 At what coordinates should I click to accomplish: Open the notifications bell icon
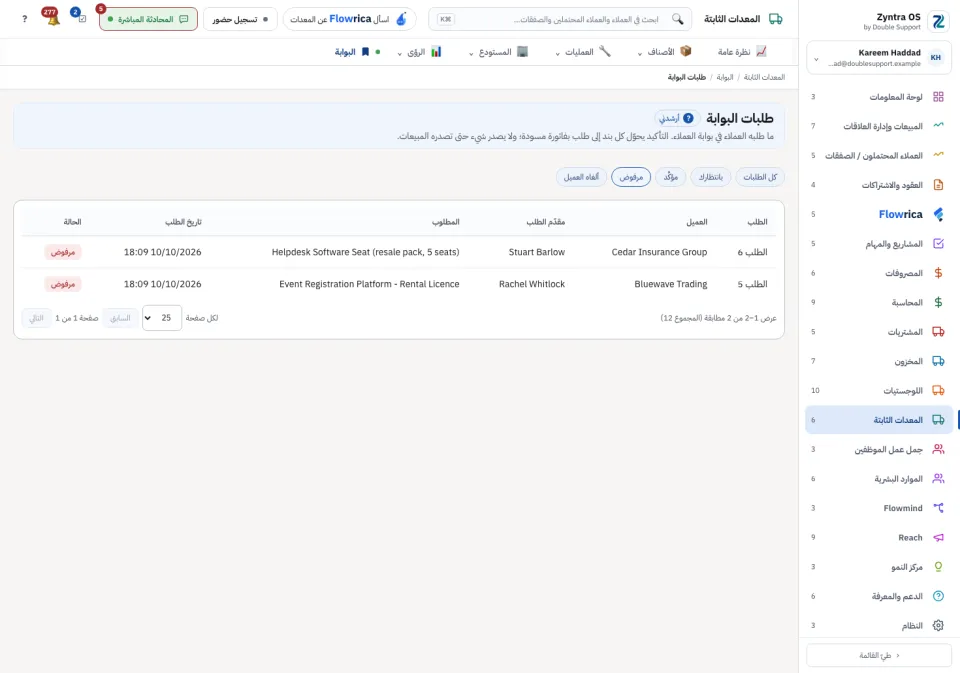click(53, 19)
